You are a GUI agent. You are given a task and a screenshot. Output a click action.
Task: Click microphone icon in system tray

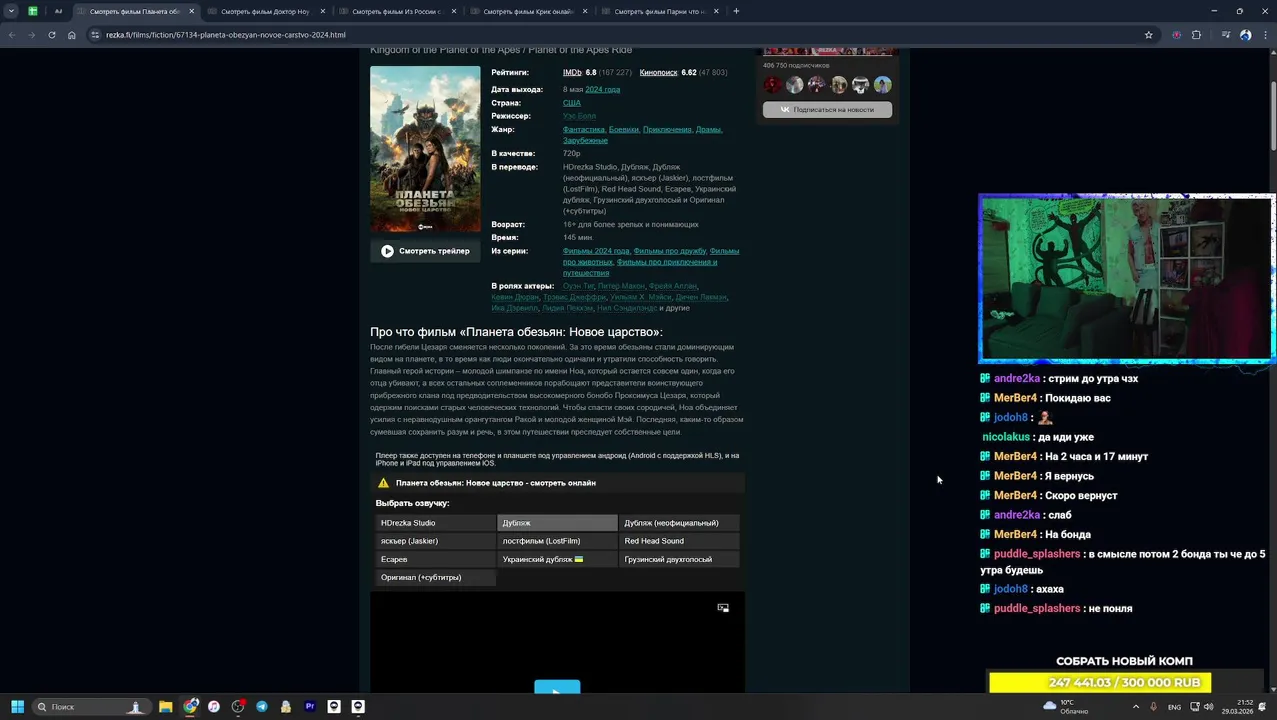(1153, 707)
